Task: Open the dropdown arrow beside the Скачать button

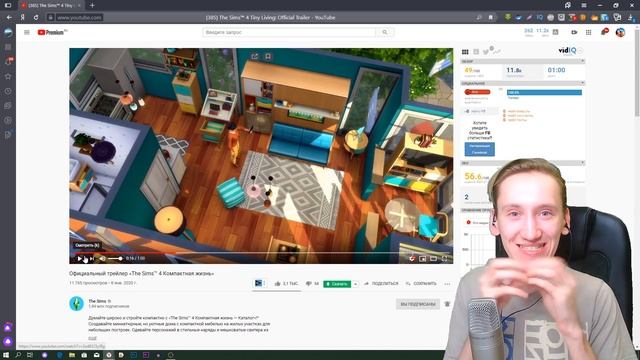Action: (356, 284)
